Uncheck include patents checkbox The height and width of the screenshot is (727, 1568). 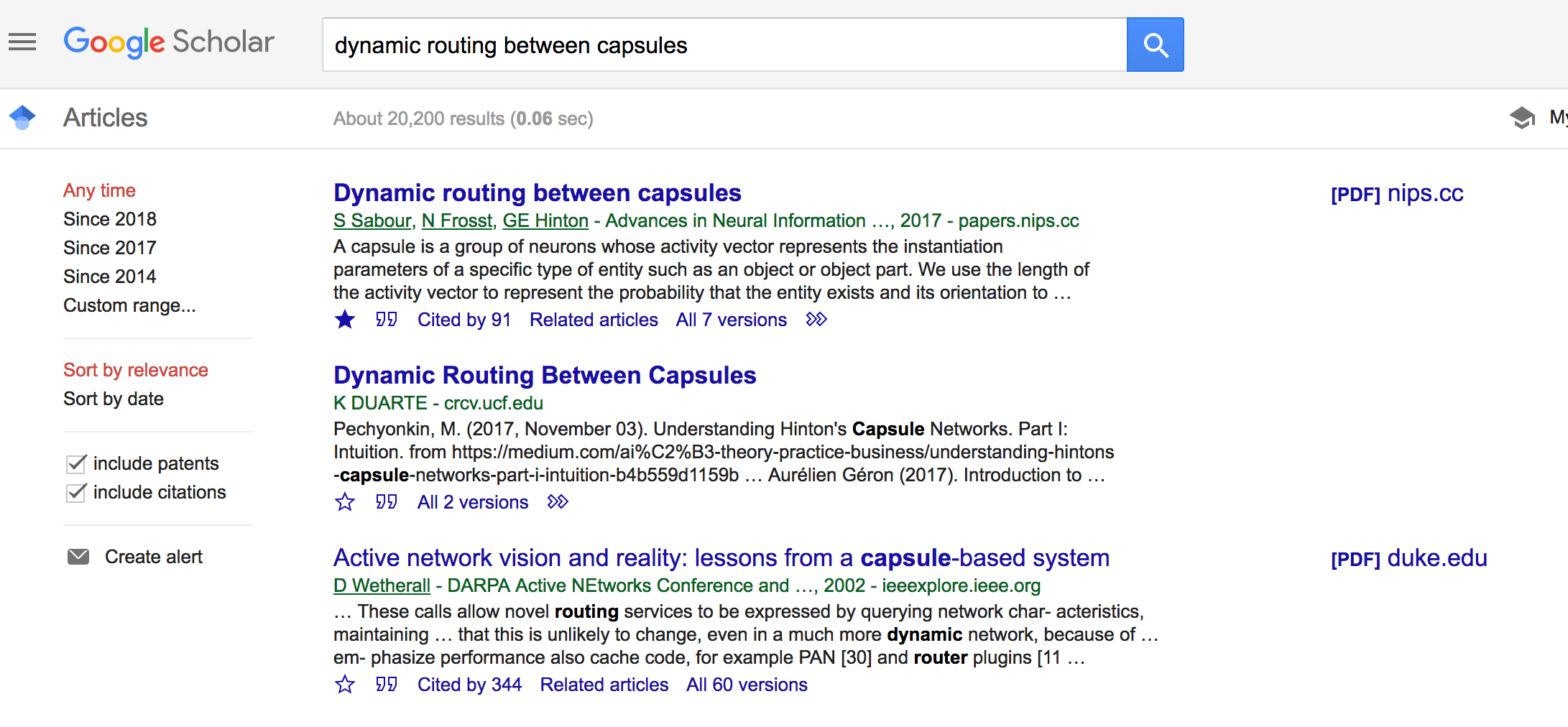point(76,464)
